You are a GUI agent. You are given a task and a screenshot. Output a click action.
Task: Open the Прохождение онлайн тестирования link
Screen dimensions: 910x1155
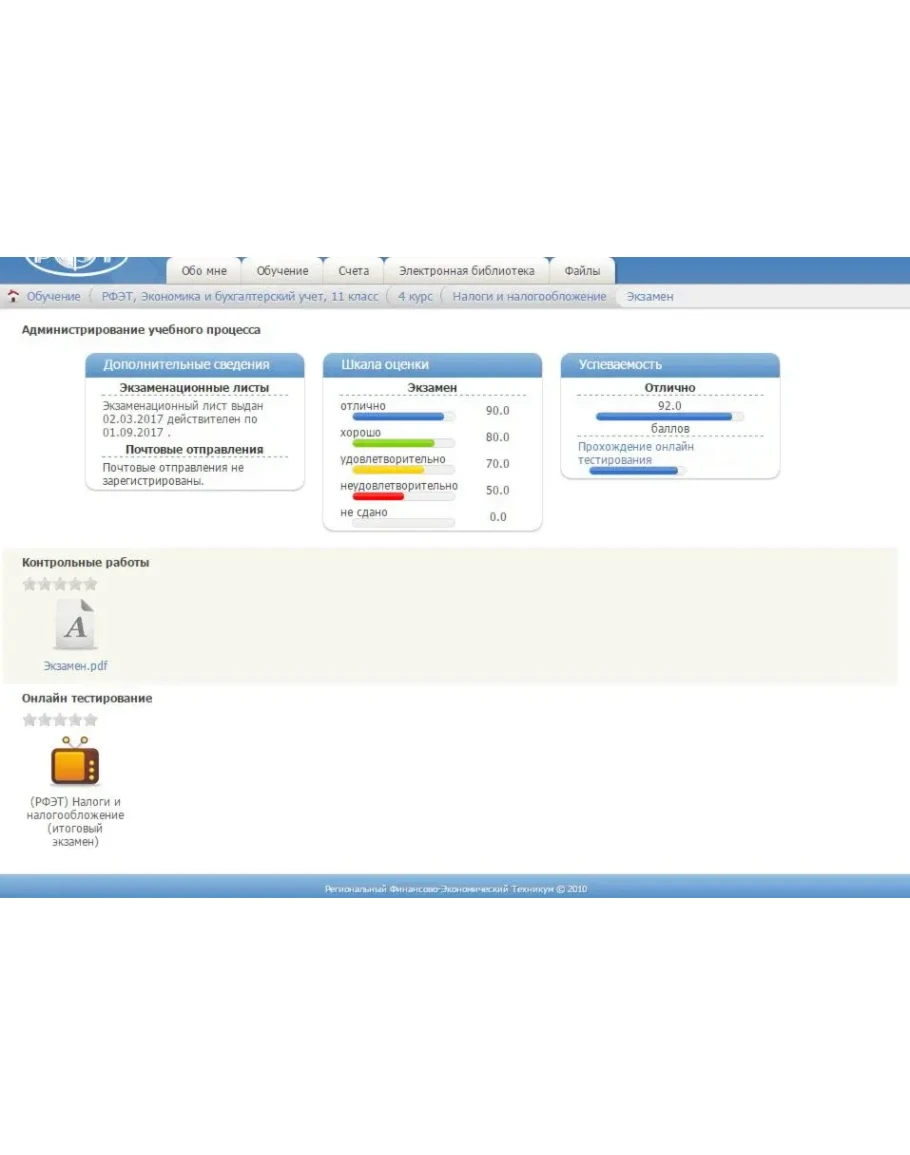pyautogui.click(x=636, y=453)
